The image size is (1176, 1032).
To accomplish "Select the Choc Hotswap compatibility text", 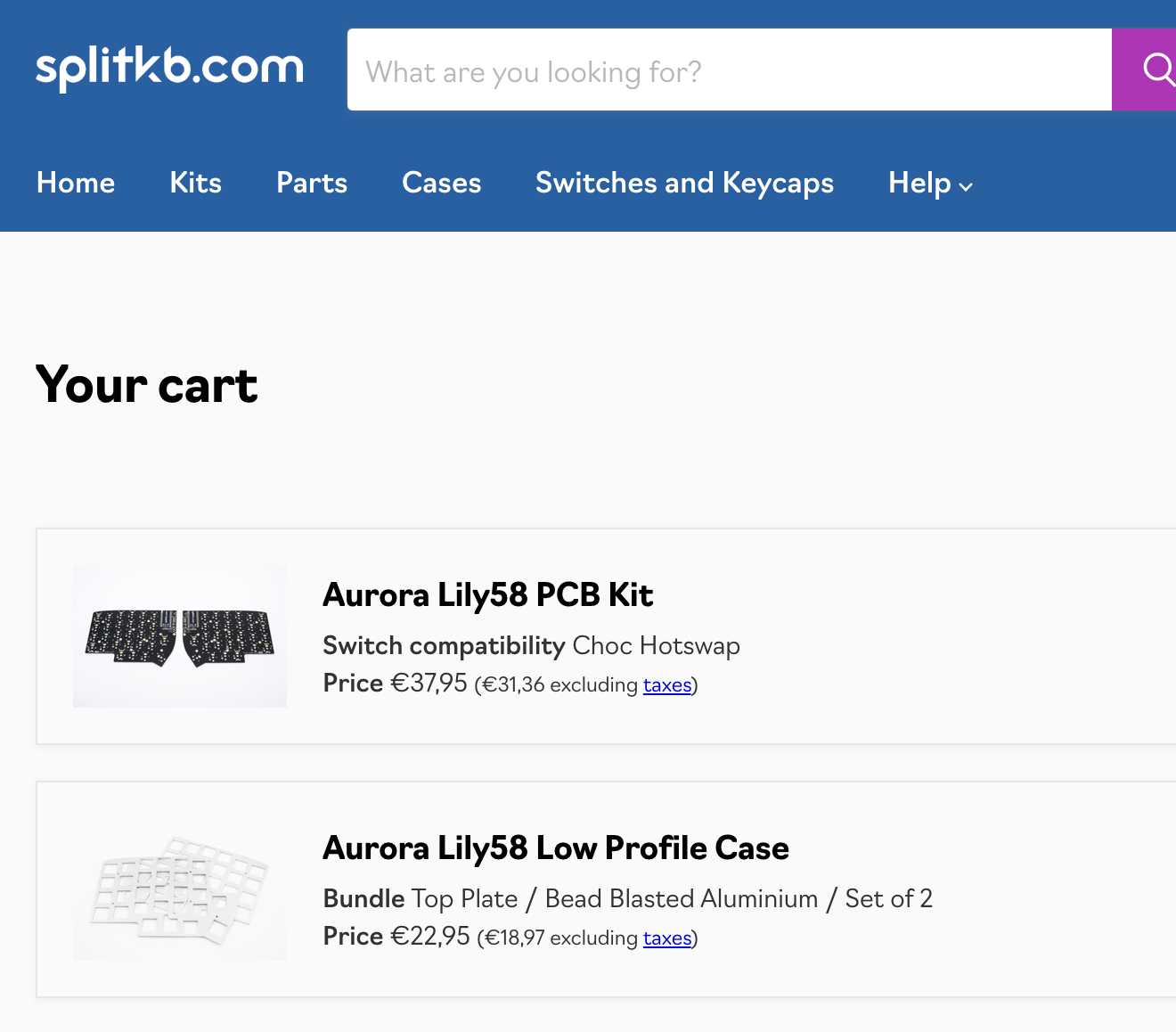I will tap(657, 645).
